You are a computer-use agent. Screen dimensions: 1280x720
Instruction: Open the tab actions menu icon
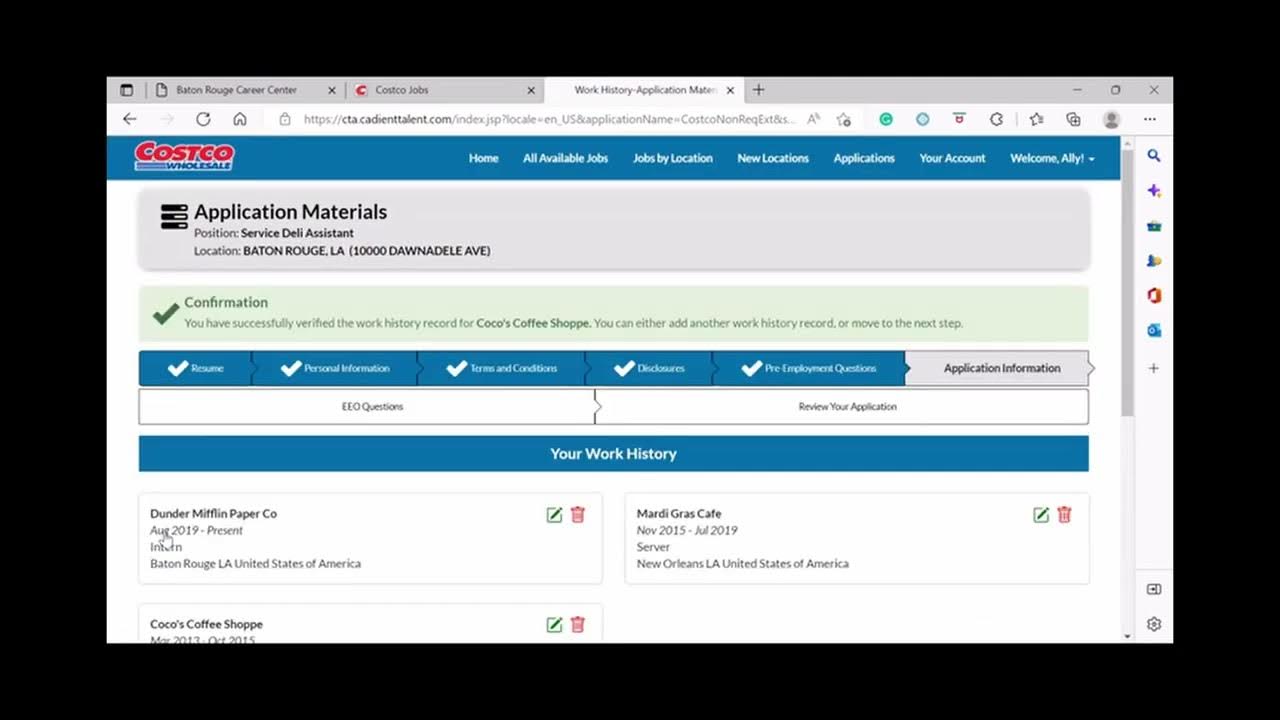pos(127,90)
